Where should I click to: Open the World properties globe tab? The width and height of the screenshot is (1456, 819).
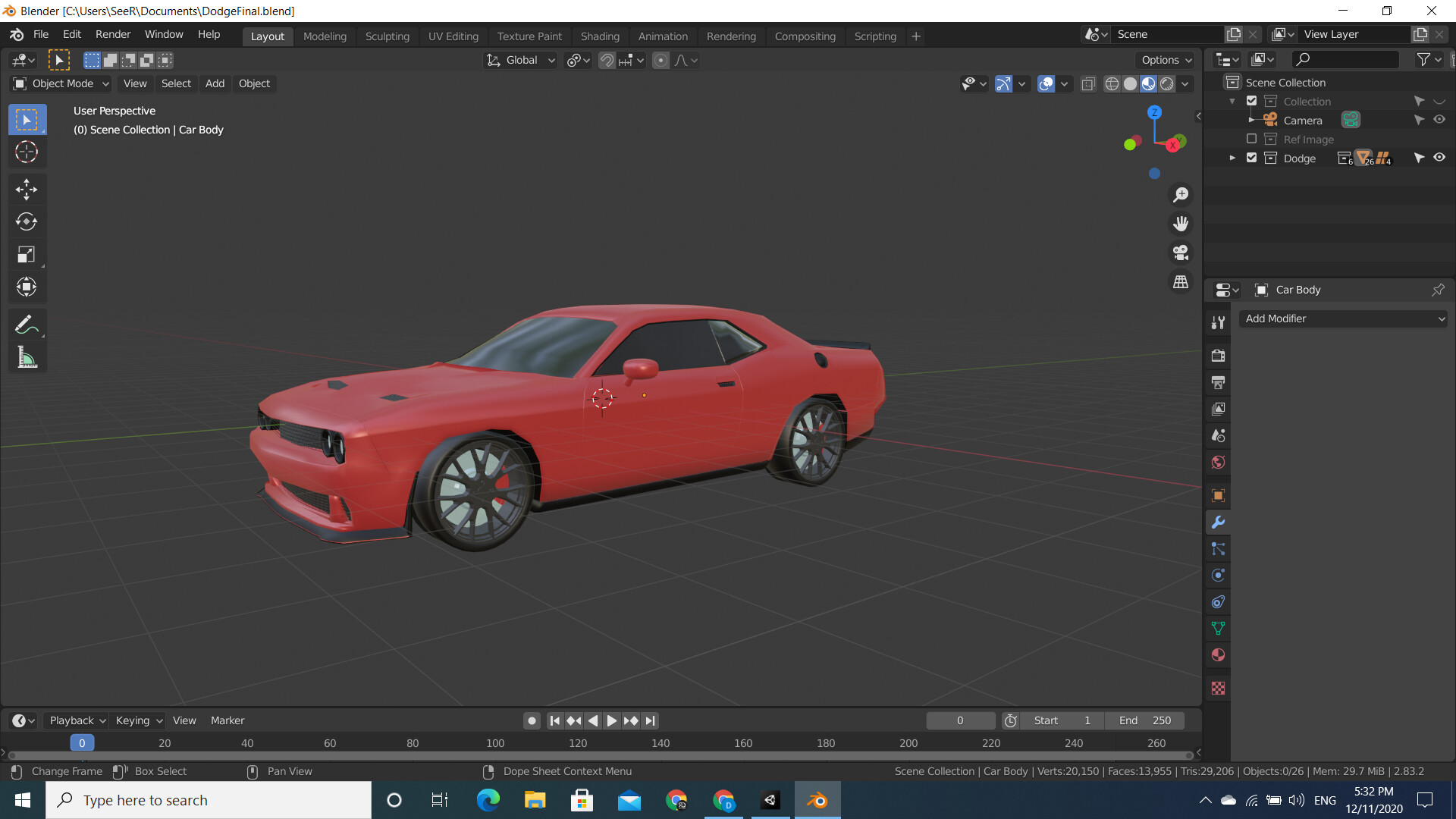click(x=1218, y=462)
